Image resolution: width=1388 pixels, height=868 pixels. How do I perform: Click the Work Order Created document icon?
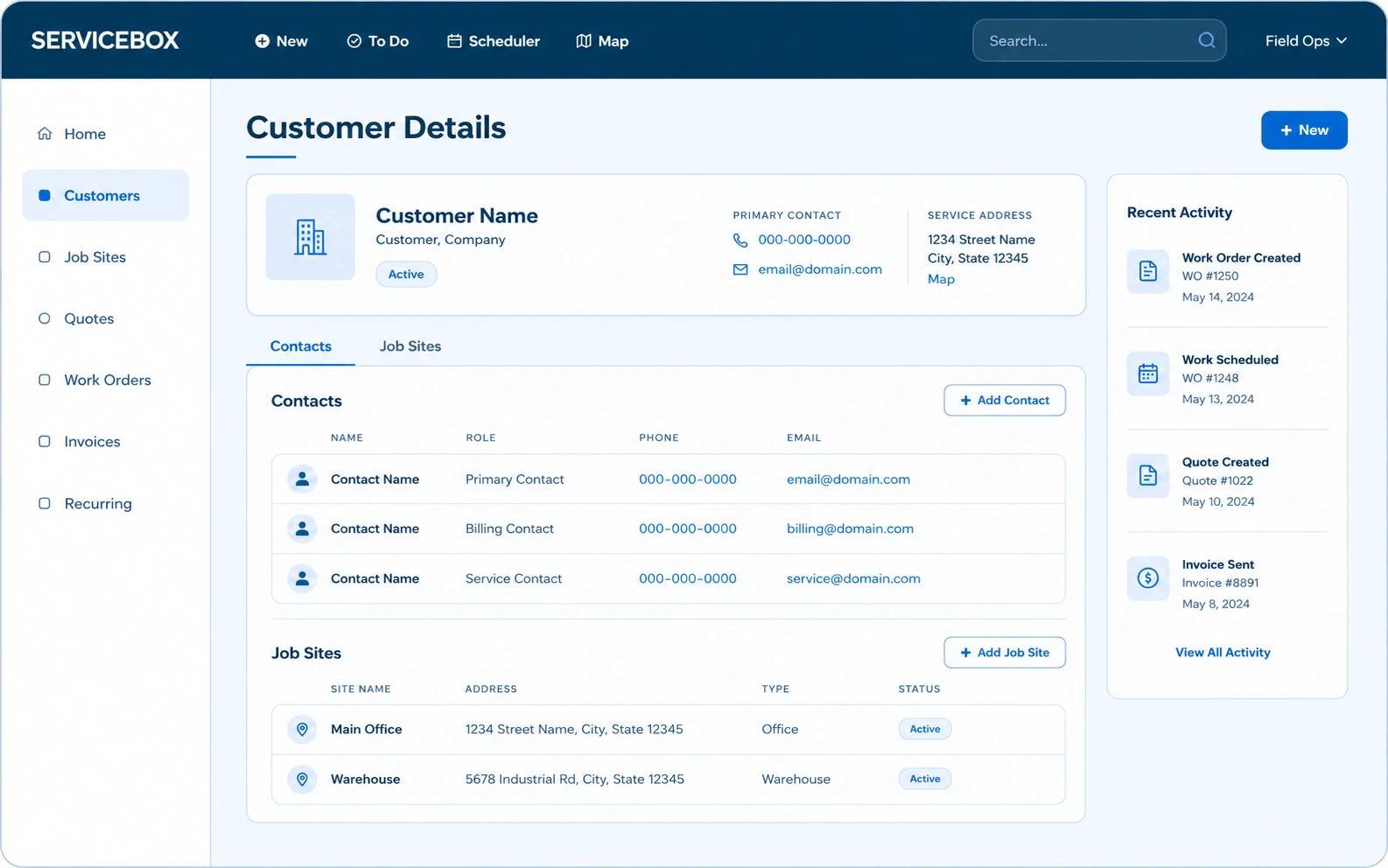click(1148, 271)
